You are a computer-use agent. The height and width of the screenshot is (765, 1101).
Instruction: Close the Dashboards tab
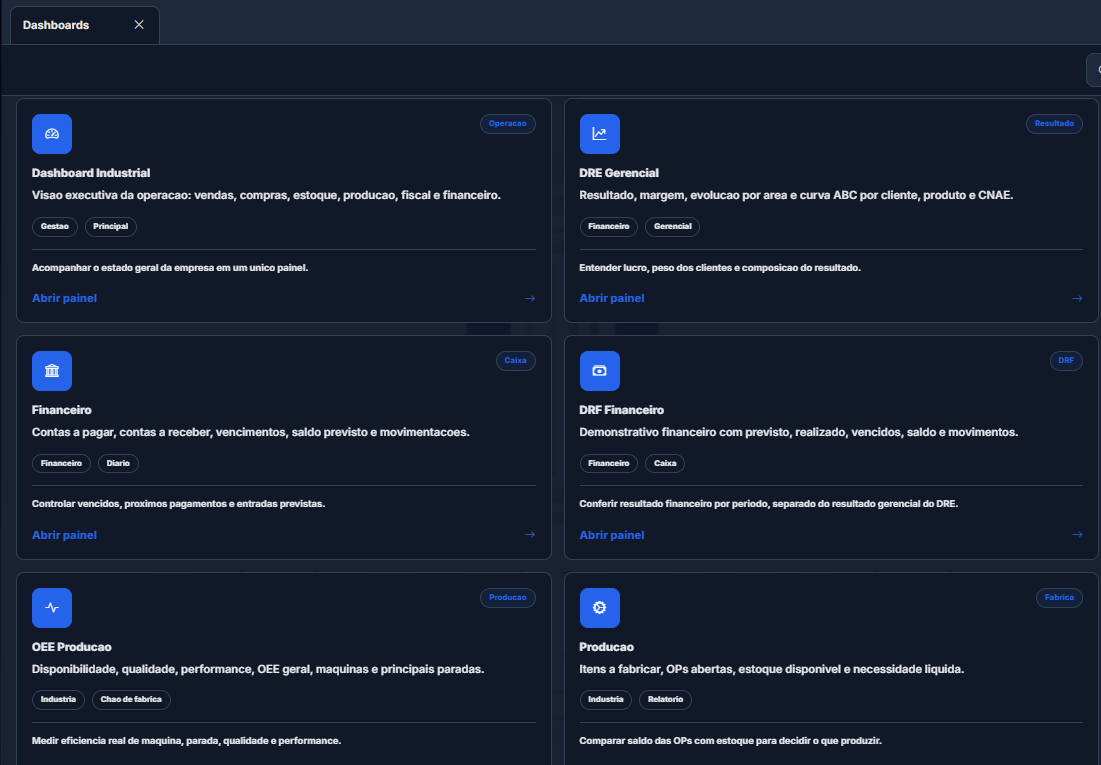[x=139, y=25]
